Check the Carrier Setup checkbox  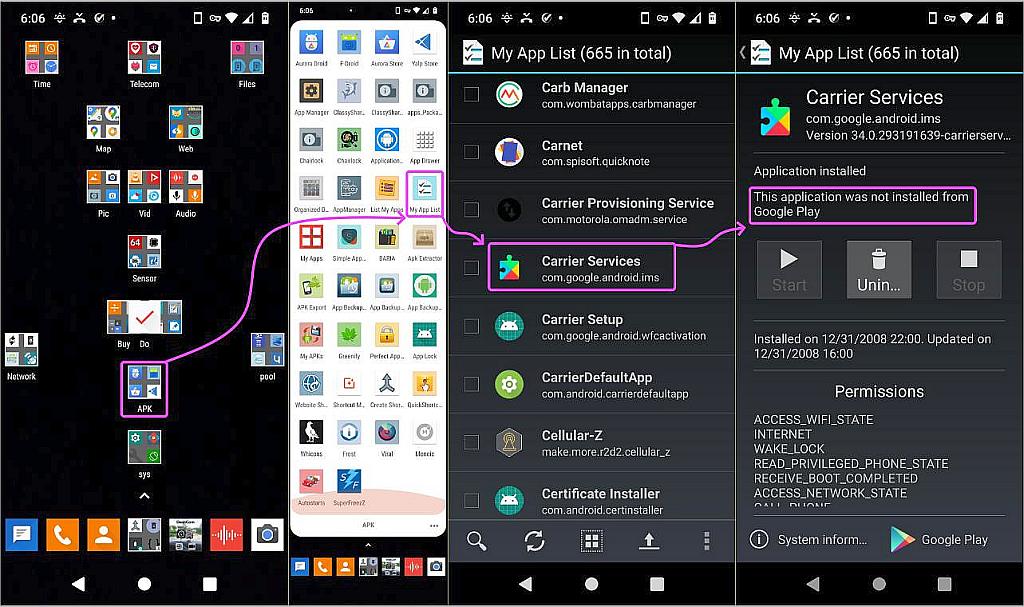coord(471,326)
